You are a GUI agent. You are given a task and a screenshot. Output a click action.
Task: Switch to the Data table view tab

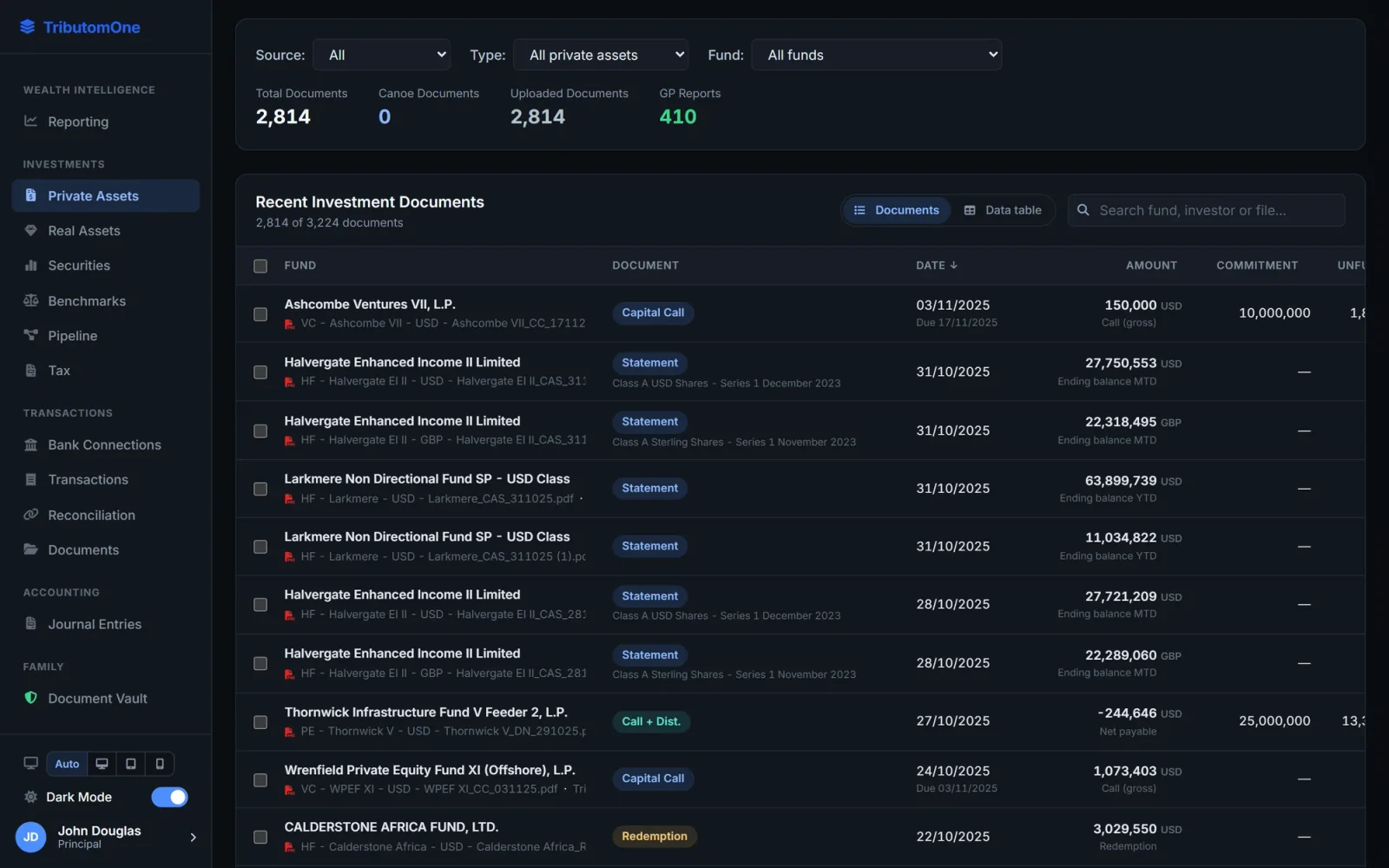(1003, 210)
